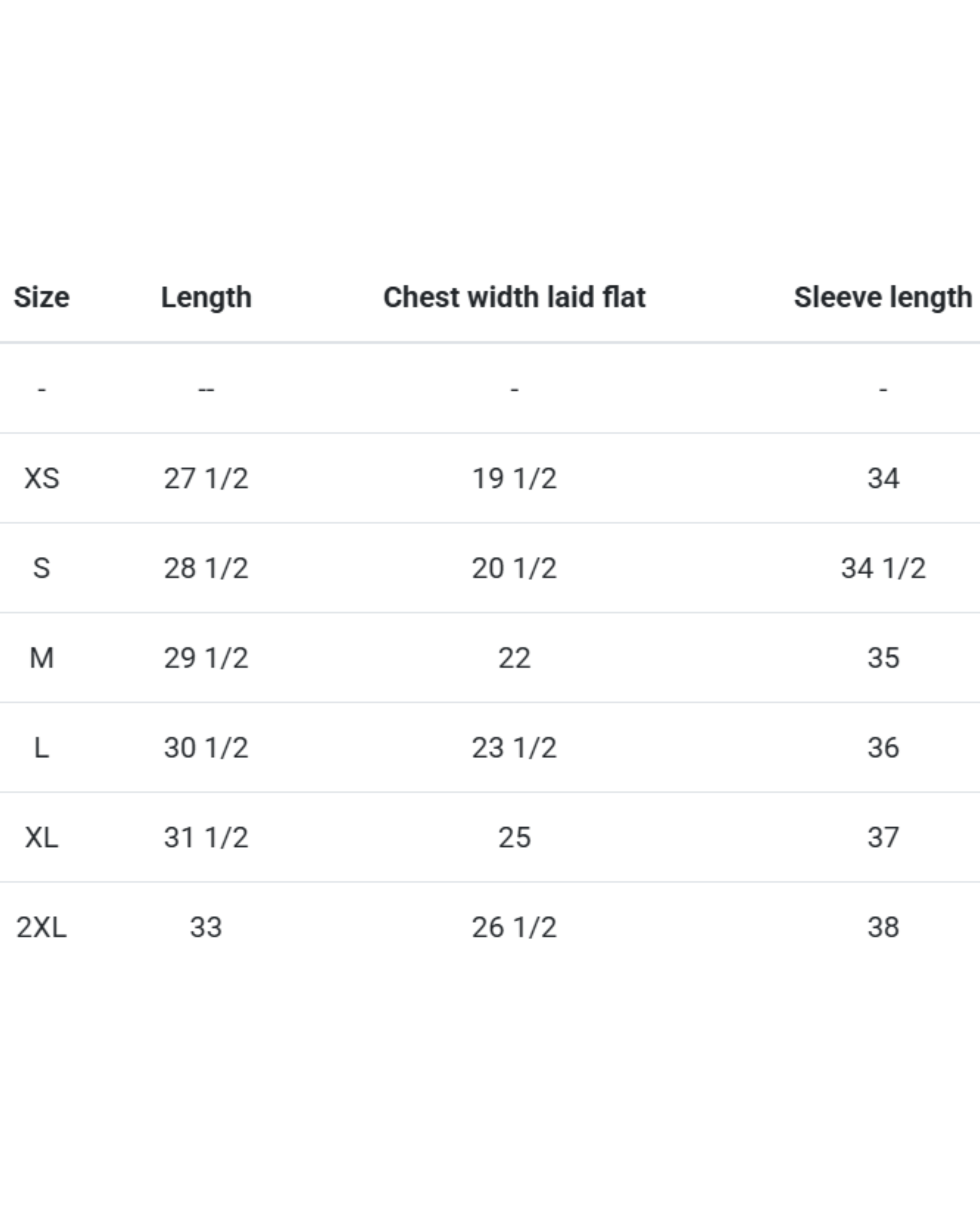Select the 2XL size row label
The image size is (980, 1225).
41,927
